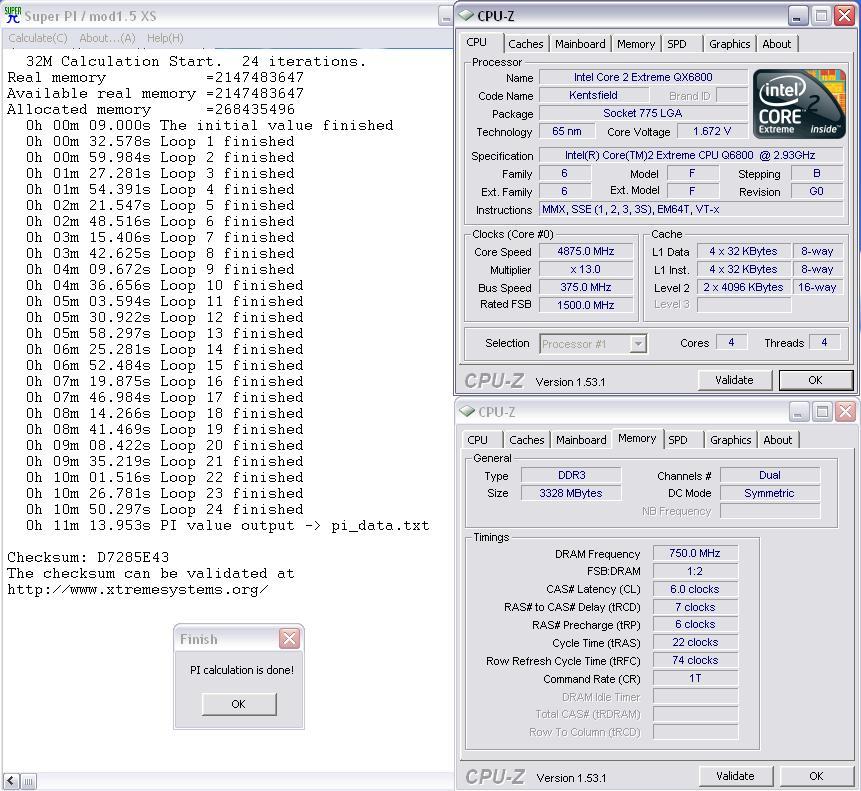Screen dimensions: 861x791
Task: Click the PI value output -> pi_data.txt line
Action: pyautogui.click(x=227, y=525)
